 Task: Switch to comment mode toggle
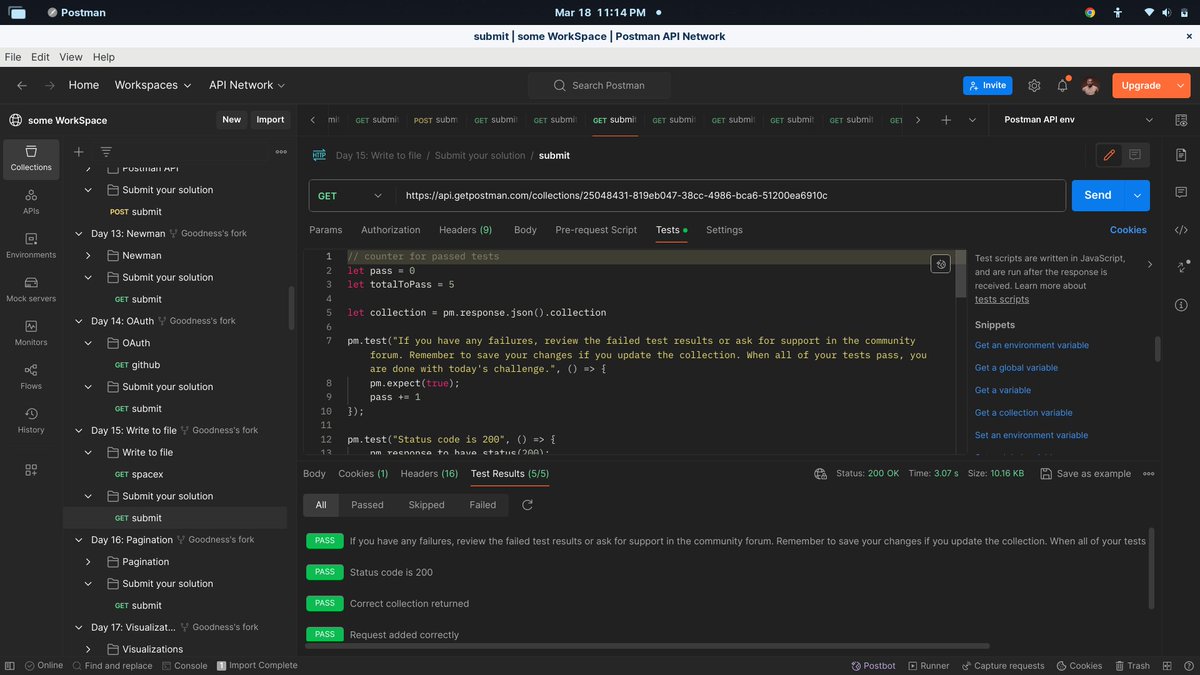pos(1135,155)
